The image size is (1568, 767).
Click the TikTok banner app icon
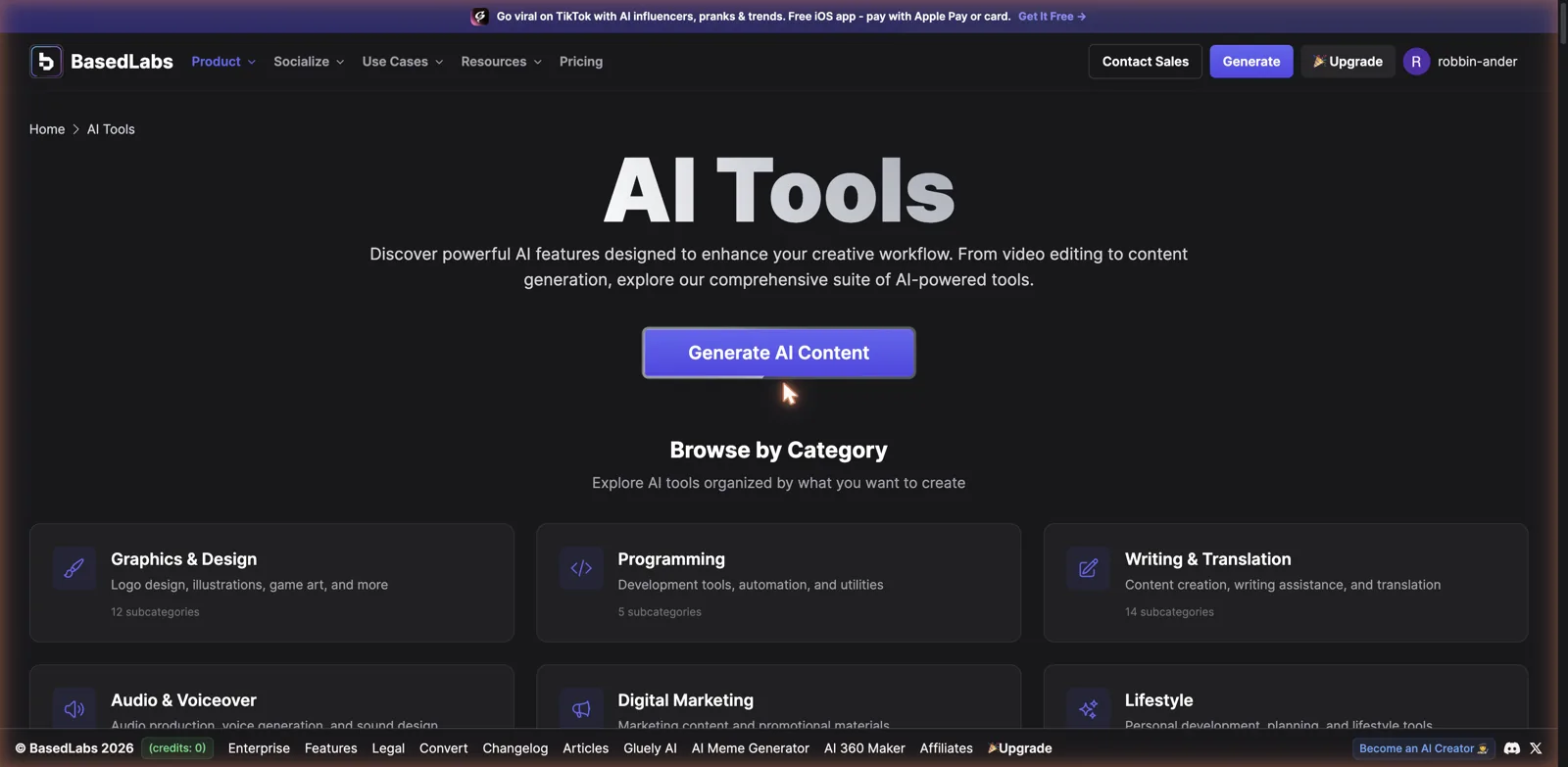coord(479,17)
